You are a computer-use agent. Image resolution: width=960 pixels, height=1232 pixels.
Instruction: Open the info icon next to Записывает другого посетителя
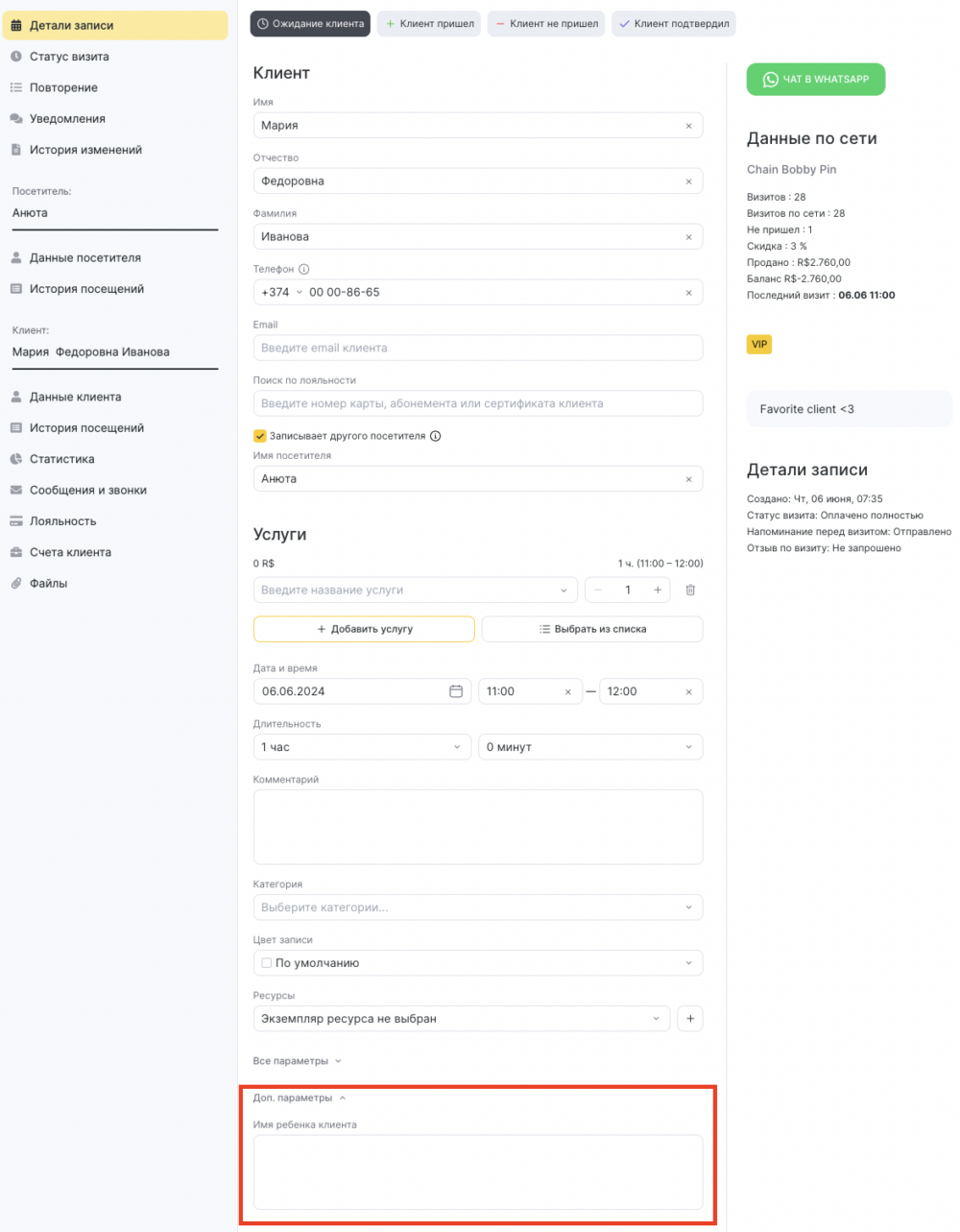[435, 436]
